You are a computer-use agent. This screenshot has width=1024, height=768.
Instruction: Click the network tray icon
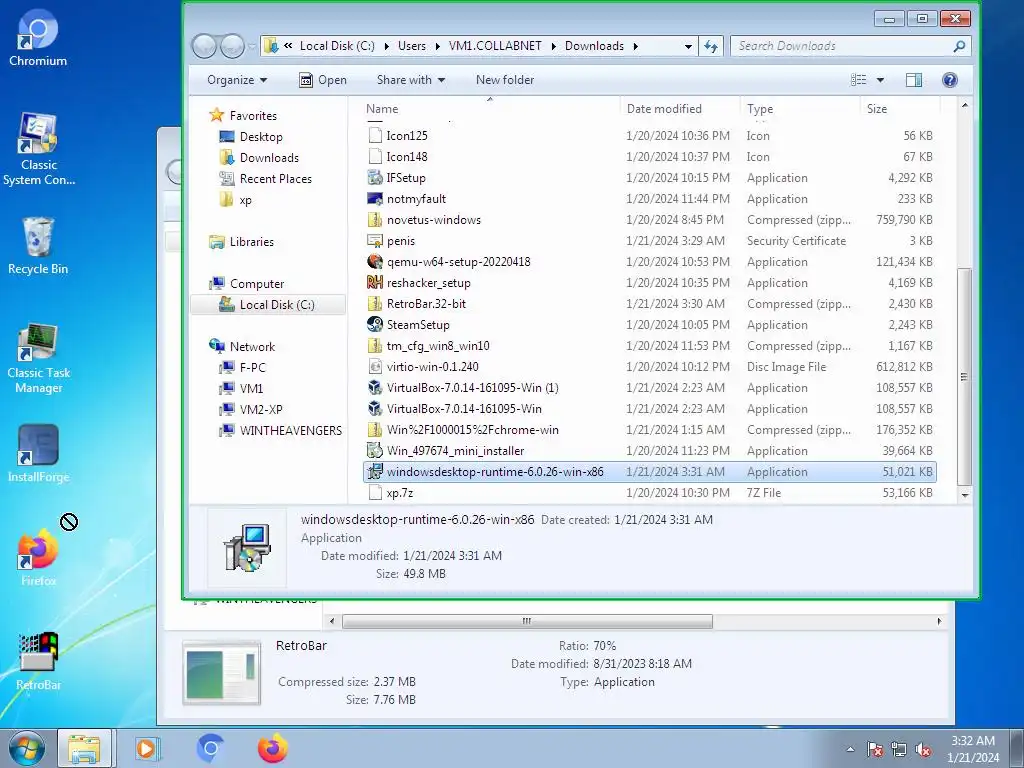(x=899, y=750)
